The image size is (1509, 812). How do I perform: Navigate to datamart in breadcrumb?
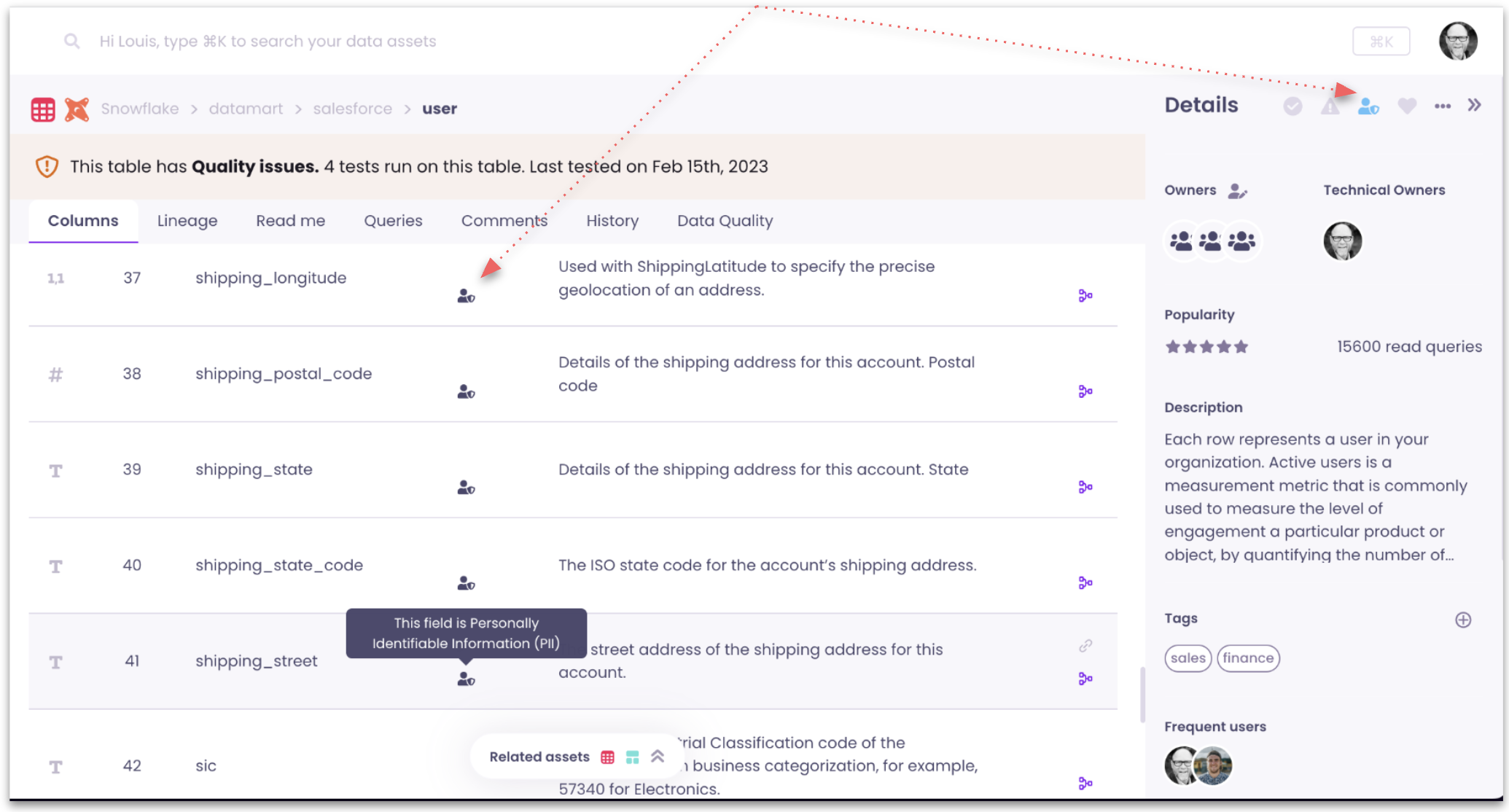pyautogui.click(x=246, y=109)
